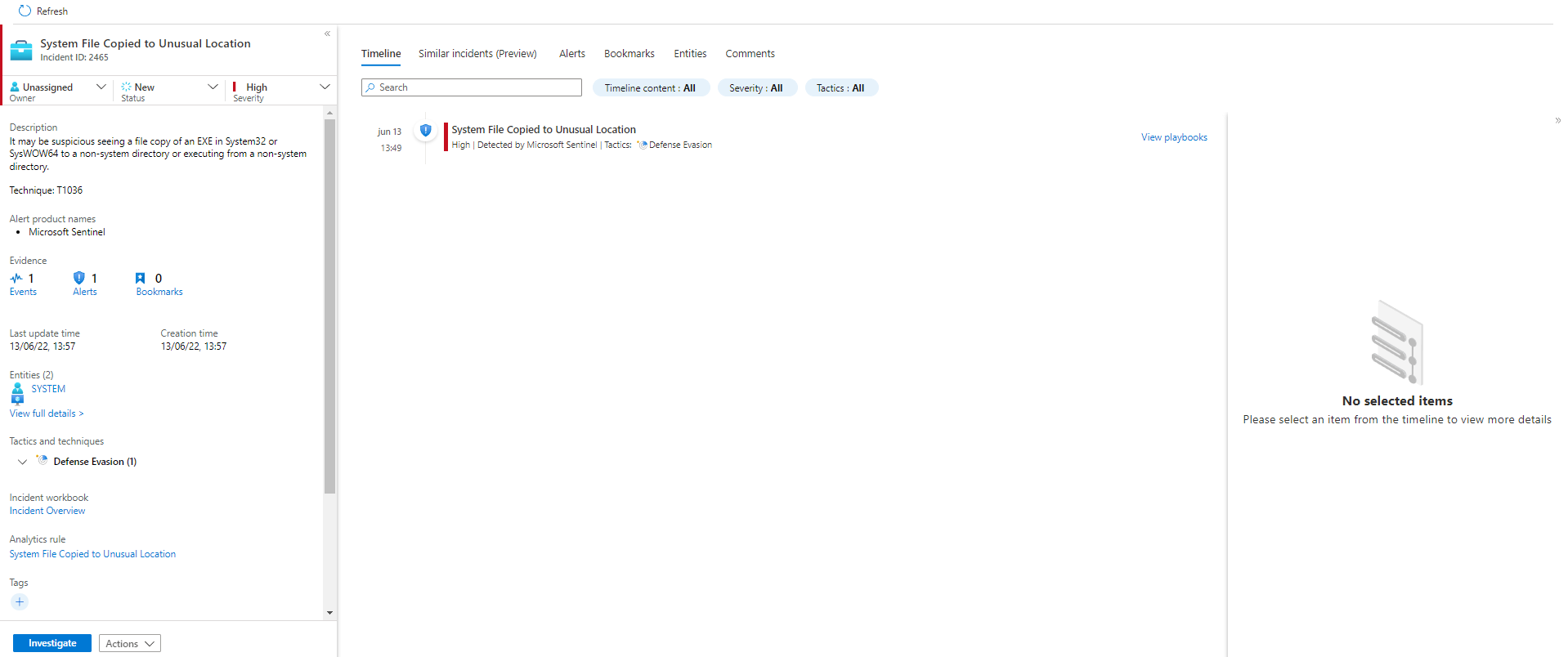Switch to Similar incidents (Preview) tab
The image size is (1568, 657).
pyautogui.click(x=477, y=54)
